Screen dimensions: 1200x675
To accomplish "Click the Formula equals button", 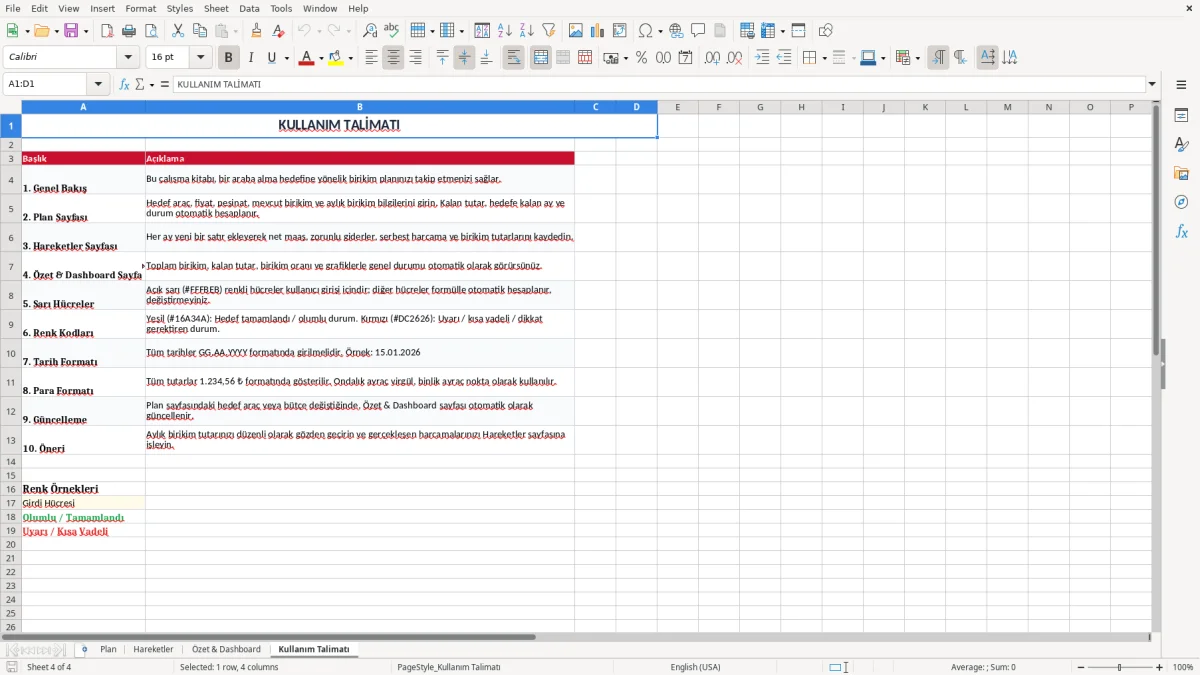I will click(165, 84).
